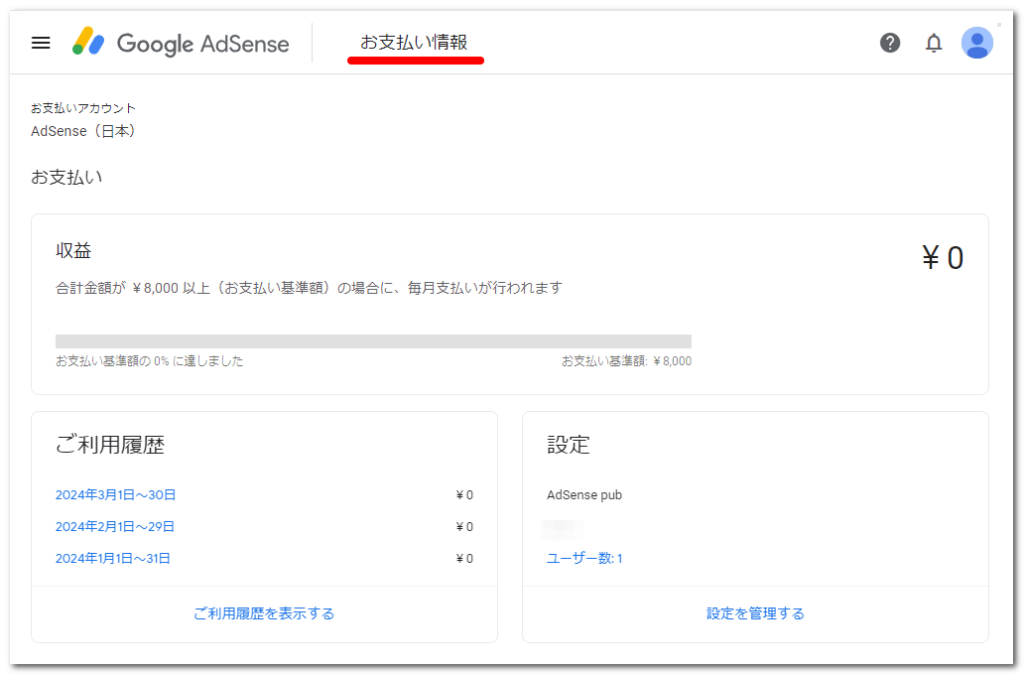1024x675 pixels.
Task: Click the ¥0 earnings total
Action: coord(942,258)
